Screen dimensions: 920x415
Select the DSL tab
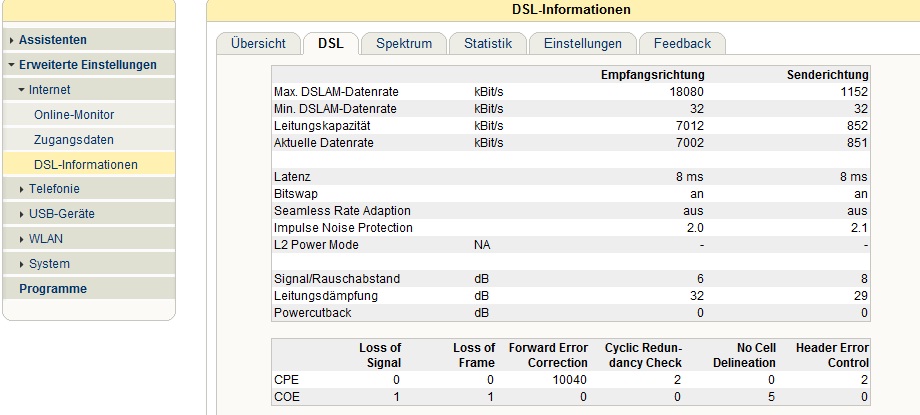coord(330,43)
